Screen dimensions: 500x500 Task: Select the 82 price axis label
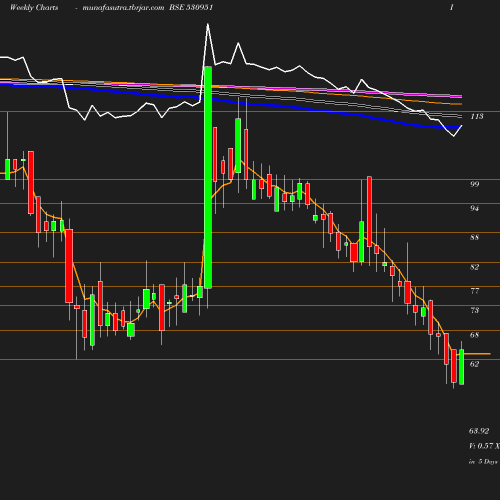474,267
